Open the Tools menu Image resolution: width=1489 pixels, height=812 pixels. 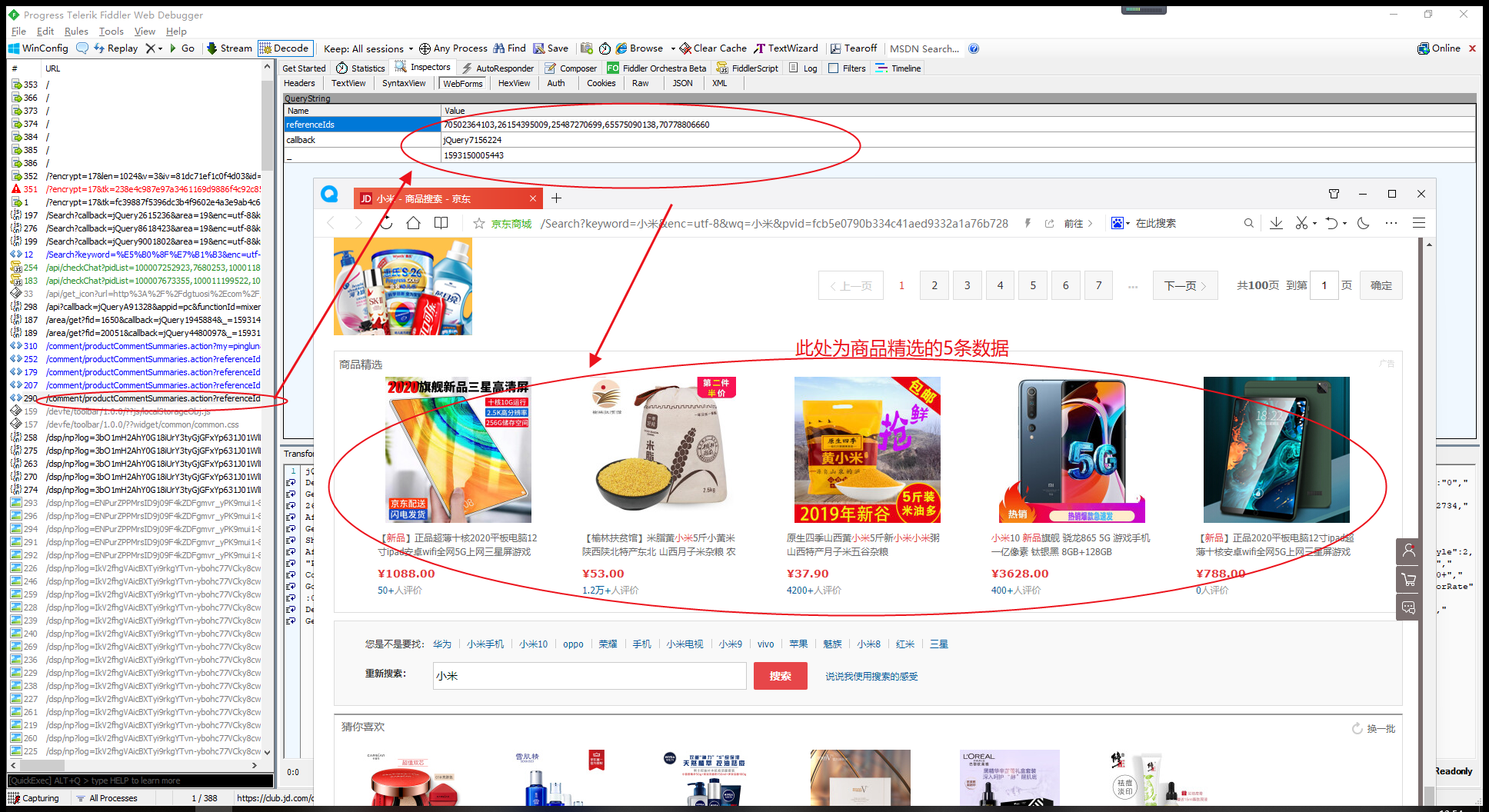point(111,32)
